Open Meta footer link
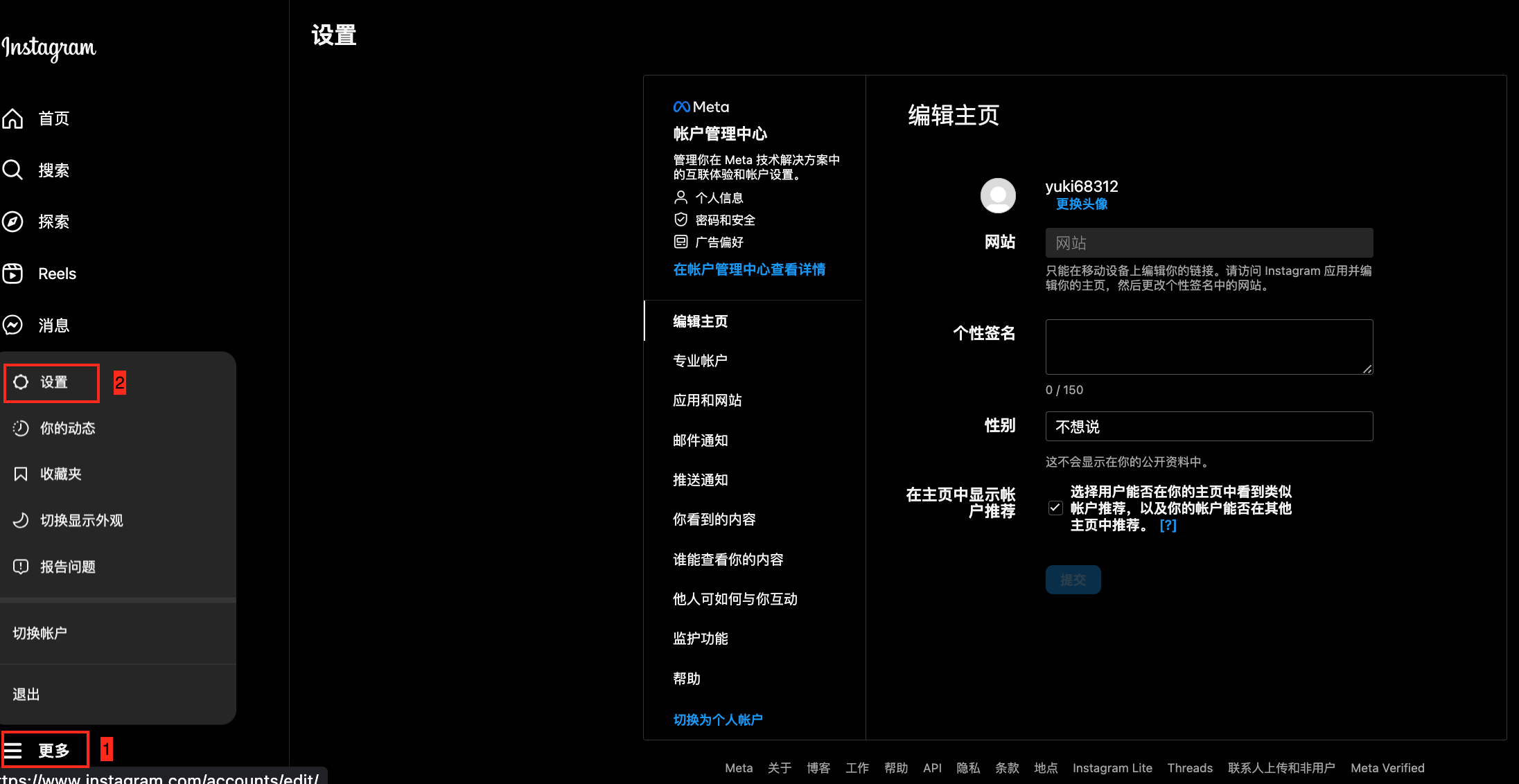This screenshot has width=1519, height=784. point(739,767)
